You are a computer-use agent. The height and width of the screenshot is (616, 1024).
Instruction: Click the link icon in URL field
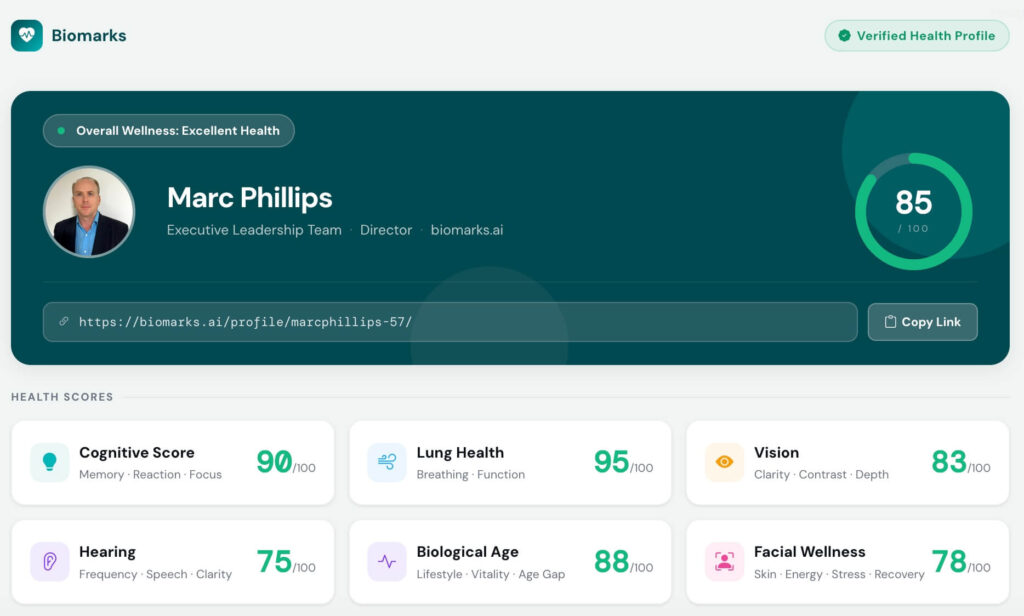[64, 321]
